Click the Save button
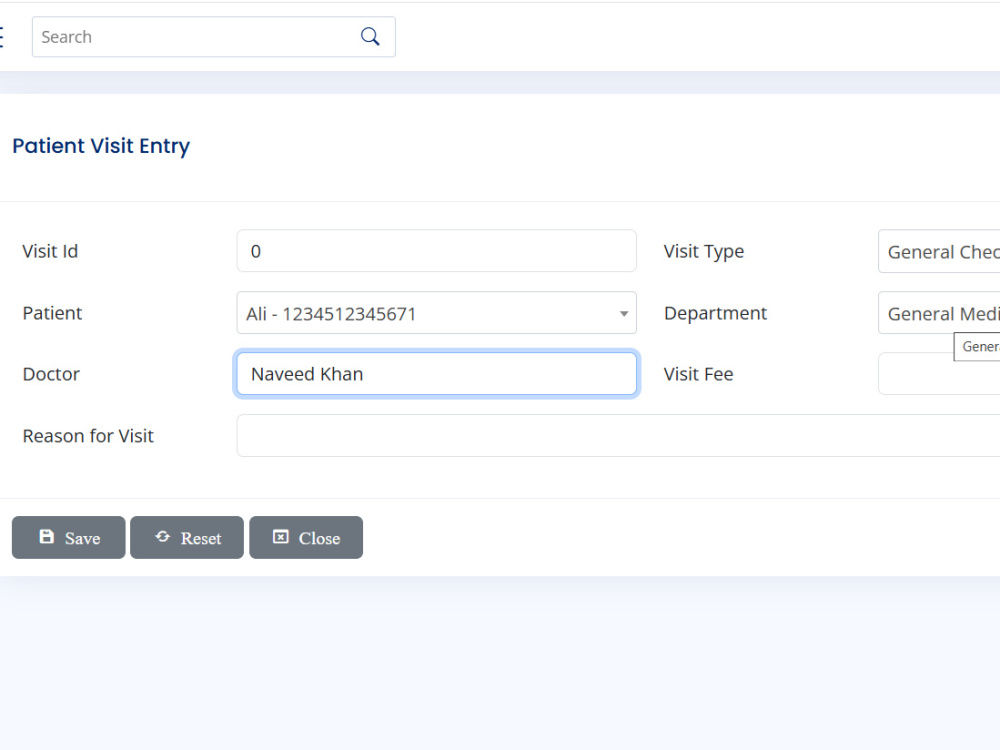The height and width of the screenshot is (750, 1000). click(69, 538)
